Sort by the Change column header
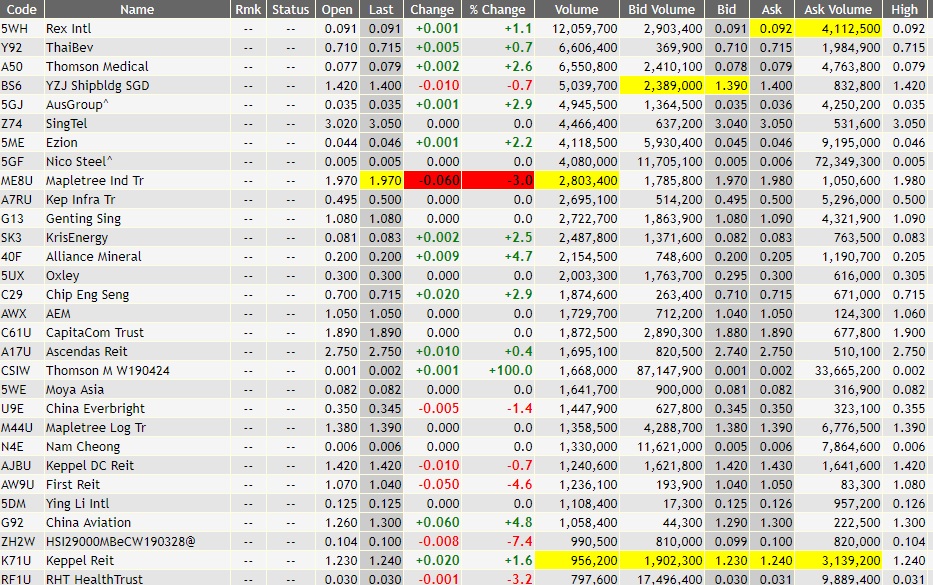 click(x=432, y=9)
